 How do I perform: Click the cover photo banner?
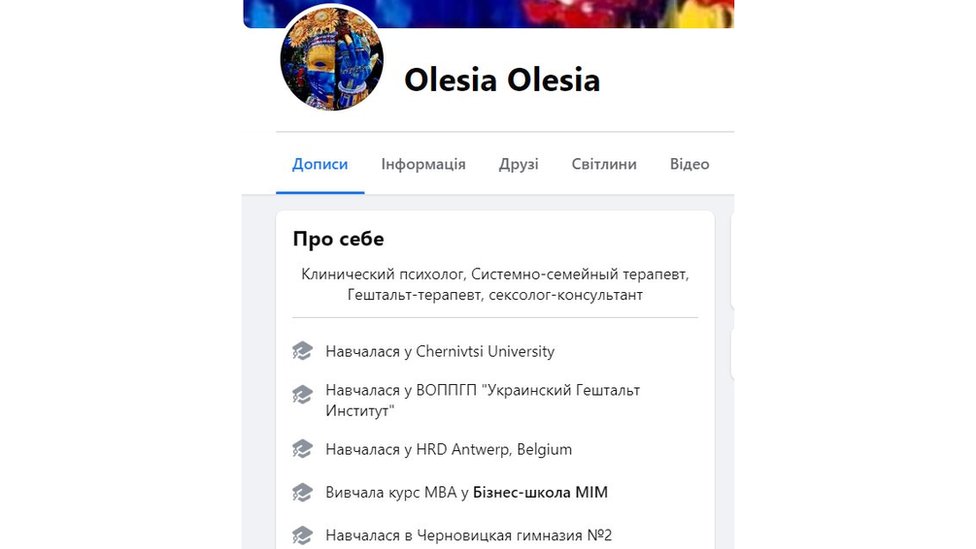click(488, 13)
